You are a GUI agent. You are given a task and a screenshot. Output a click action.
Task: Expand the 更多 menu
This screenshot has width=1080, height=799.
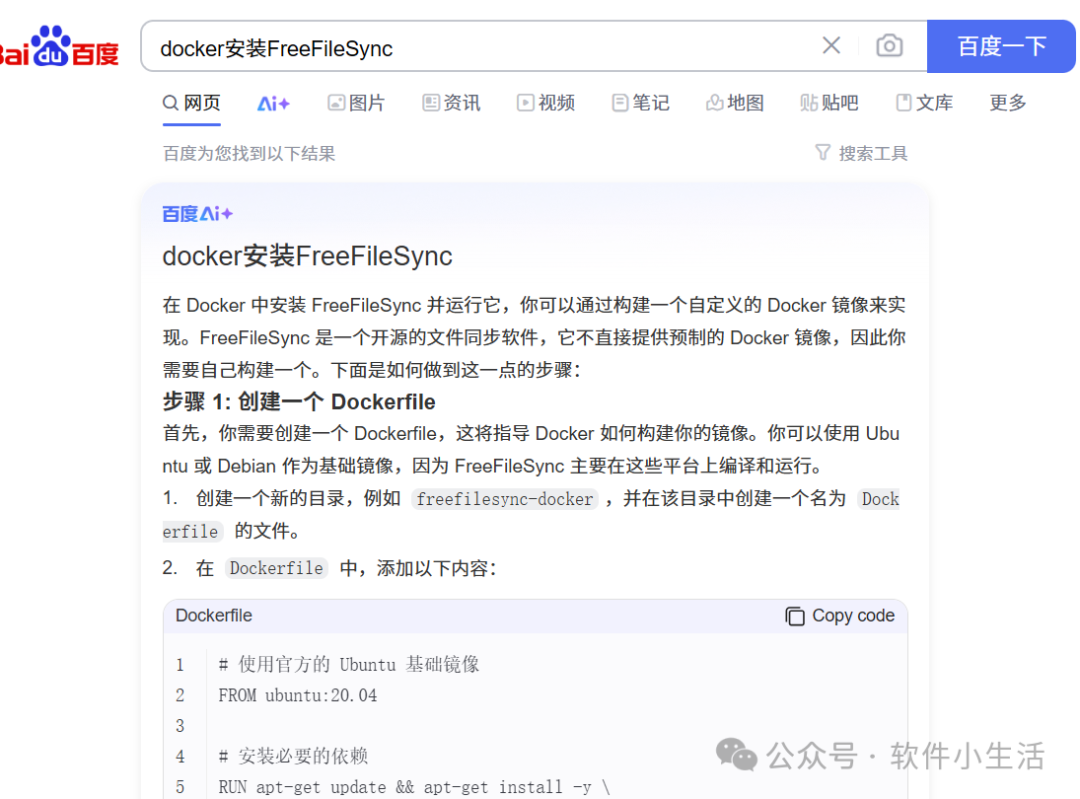[1008, 103]
